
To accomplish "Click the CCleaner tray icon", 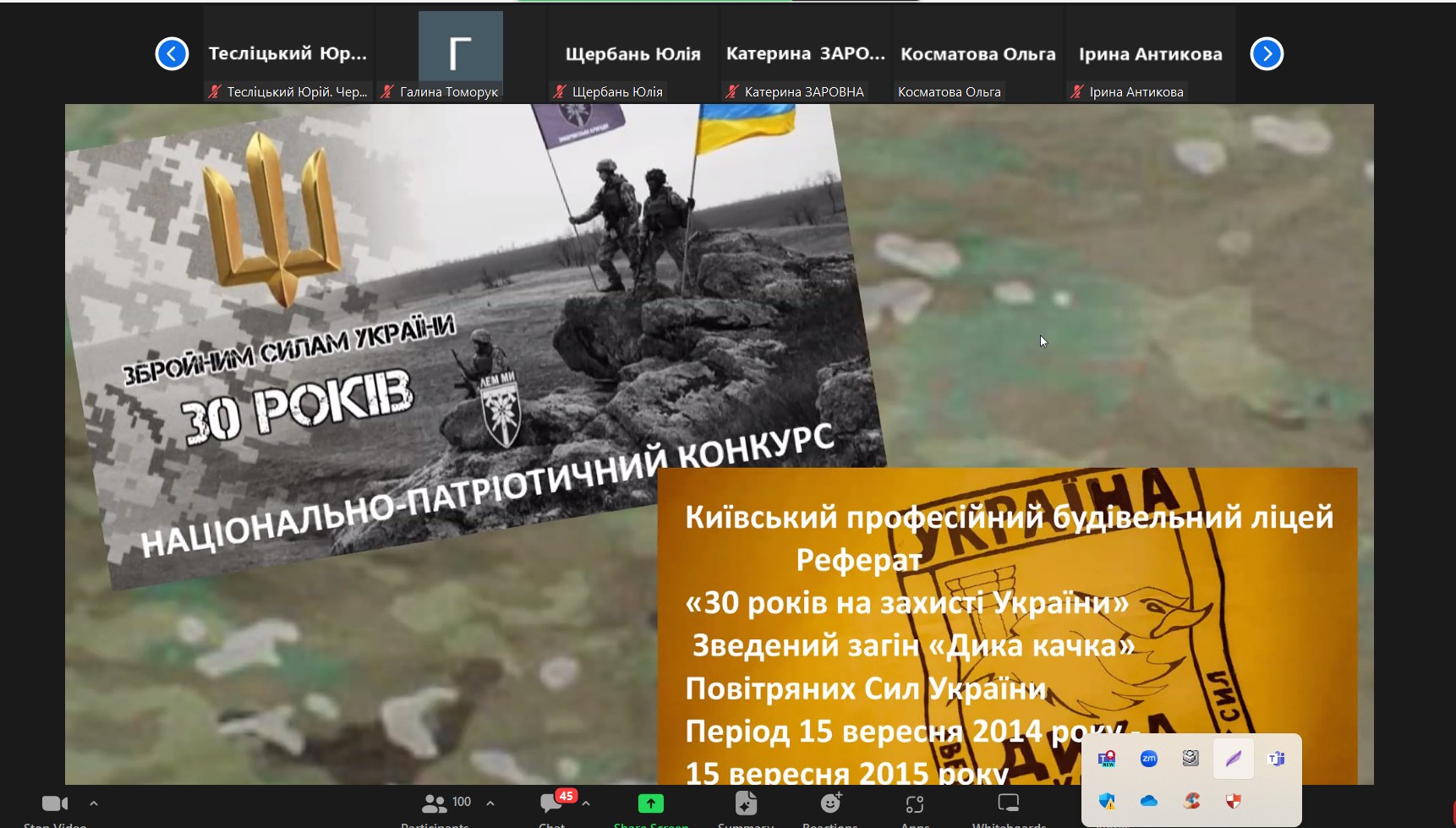I will [1191, 801].
